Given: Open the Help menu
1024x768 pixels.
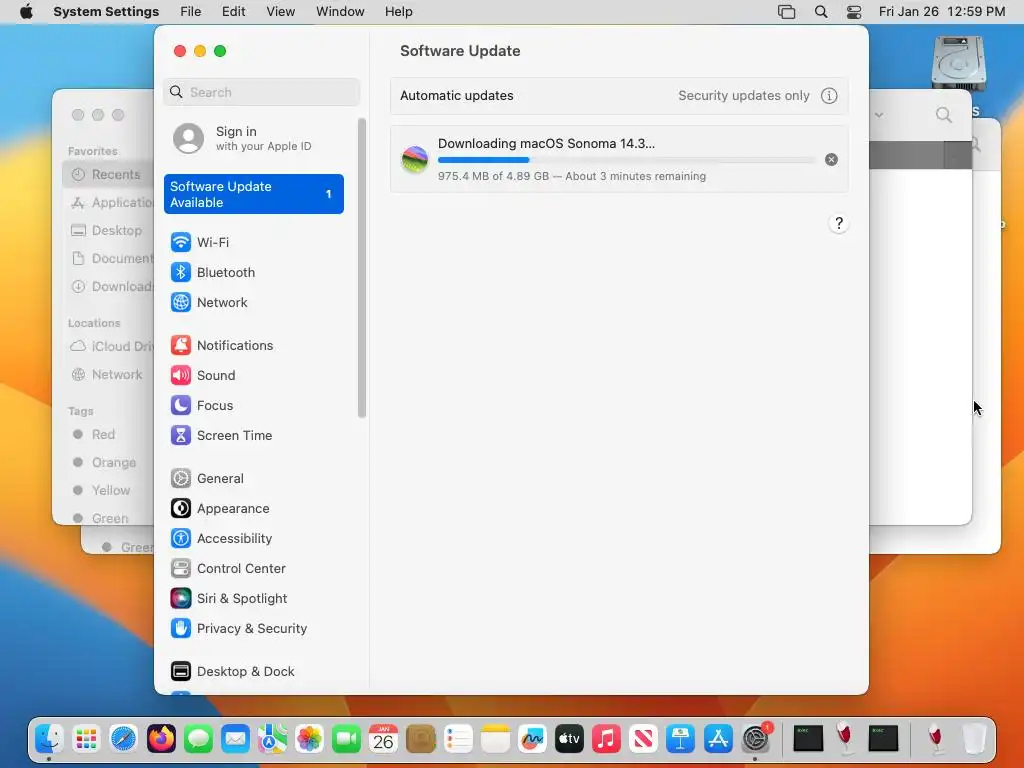Looking at the screenshot, I should (x=398, y=12).
